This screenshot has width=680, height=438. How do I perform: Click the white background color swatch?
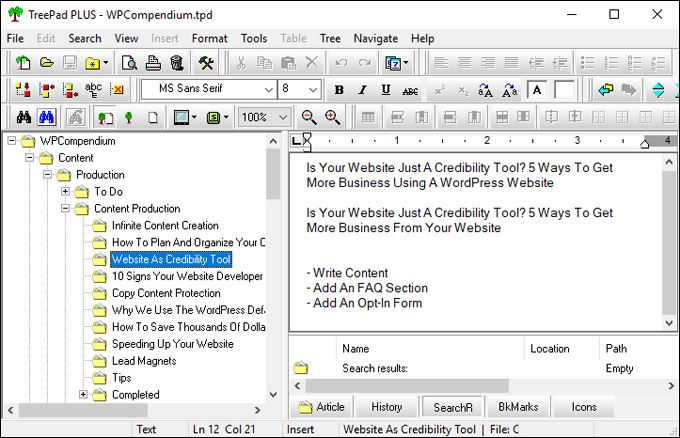coord(564,90)
